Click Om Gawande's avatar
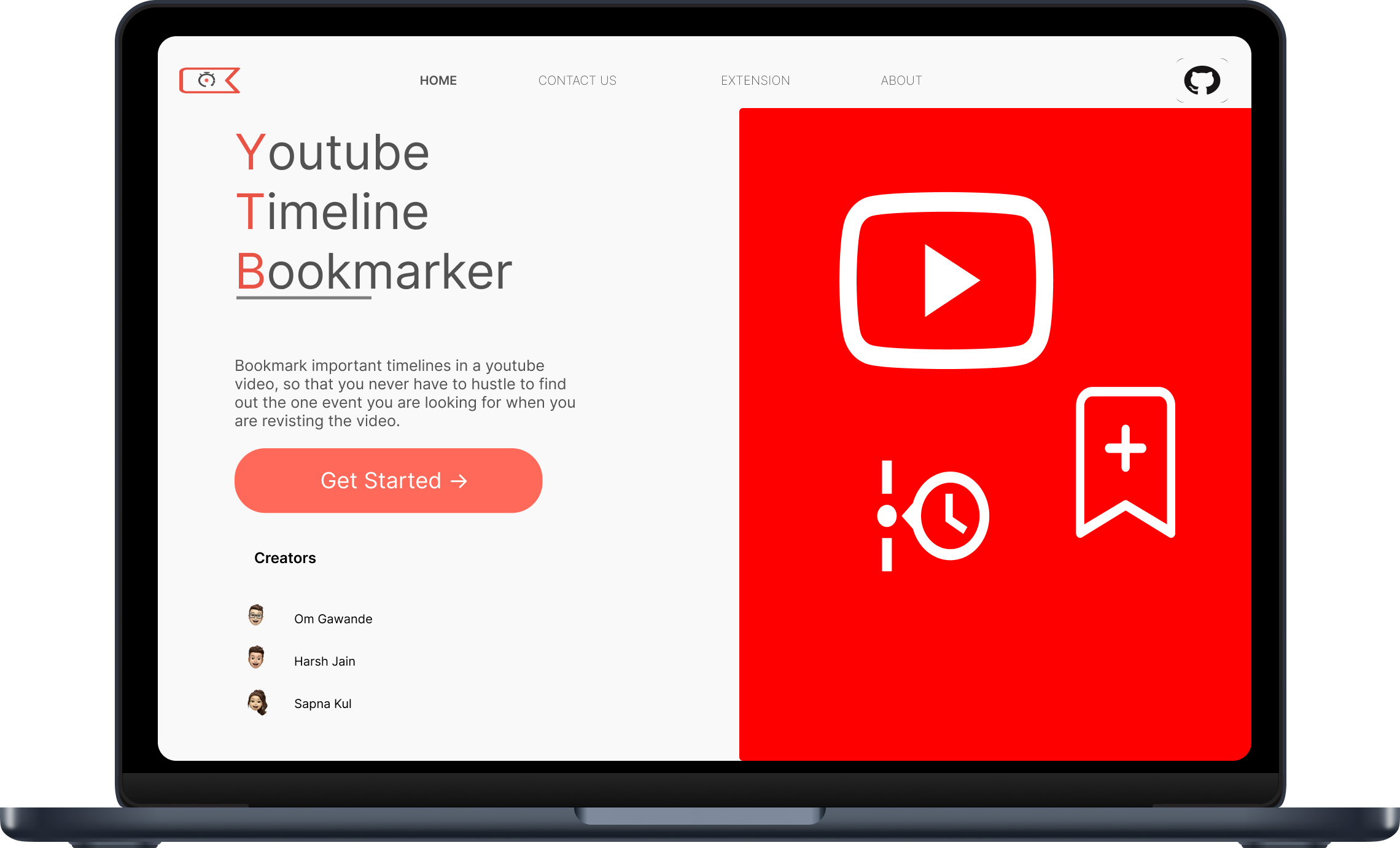 256,615
